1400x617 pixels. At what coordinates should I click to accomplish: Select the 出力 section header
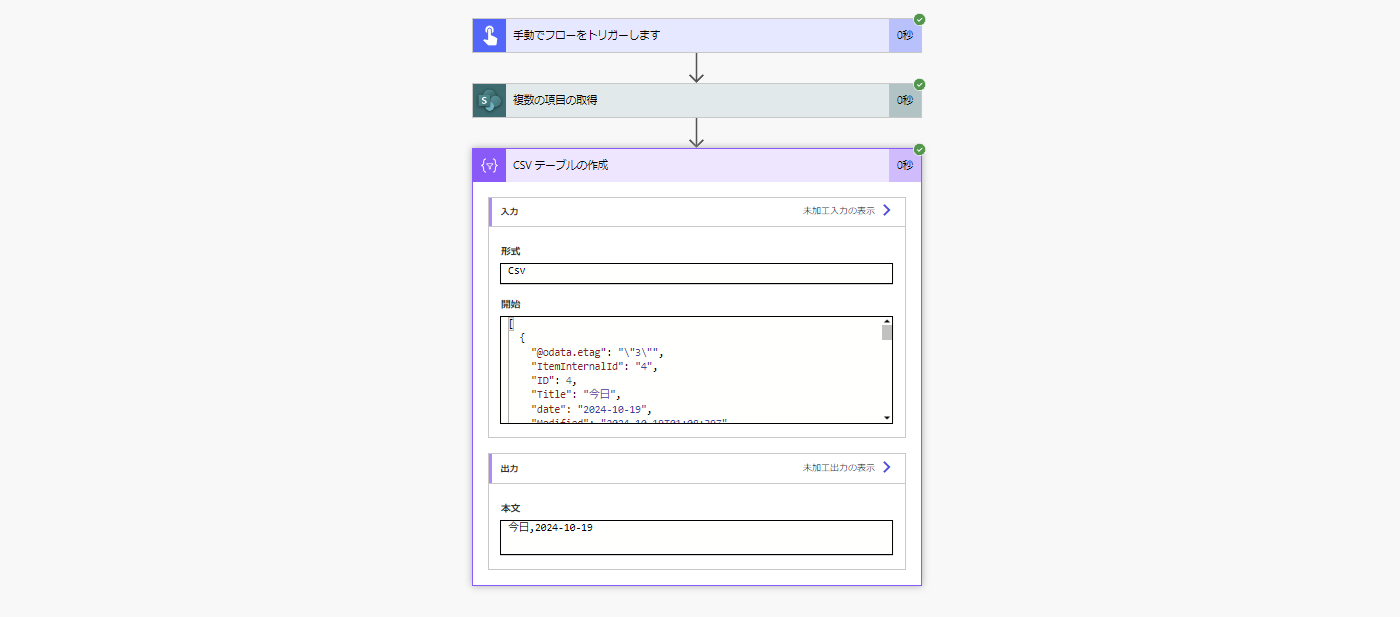pos(512,467)
